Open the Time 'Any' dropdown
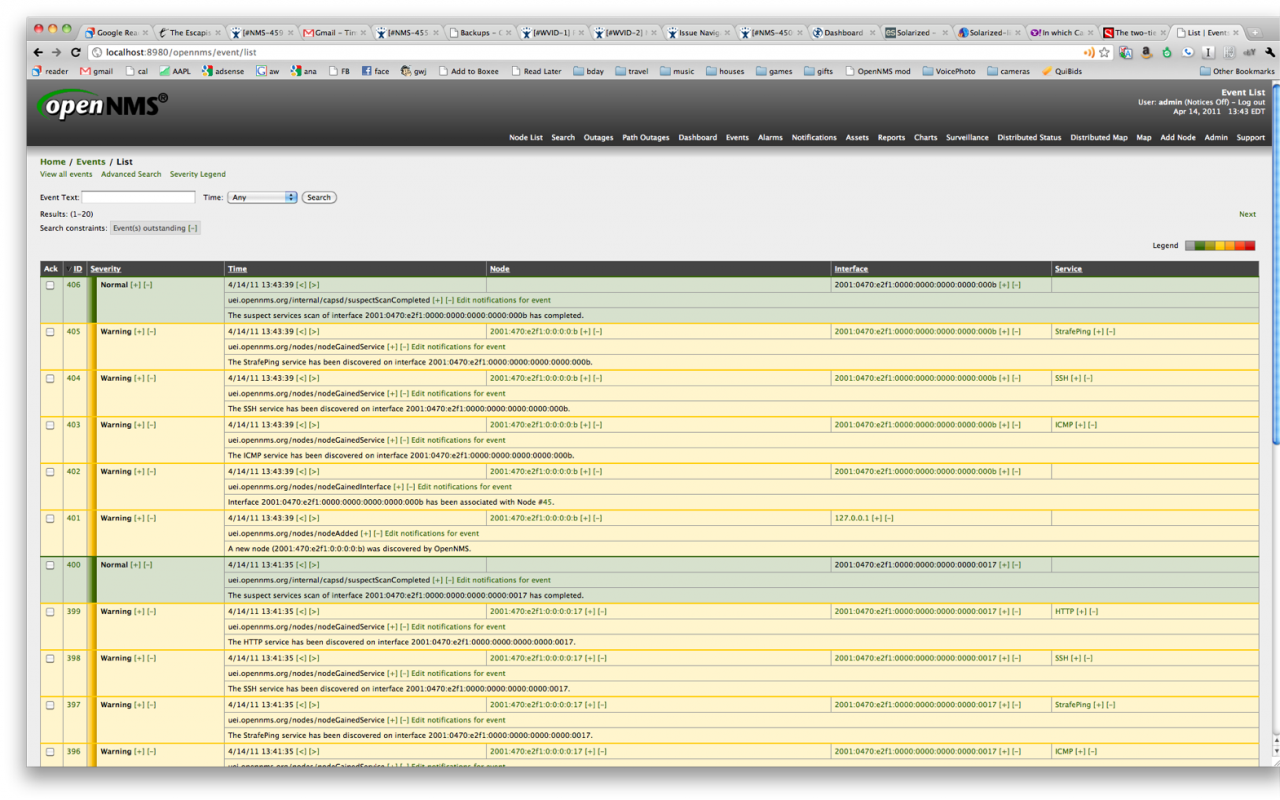1280x800 pixels. (263, 197)
